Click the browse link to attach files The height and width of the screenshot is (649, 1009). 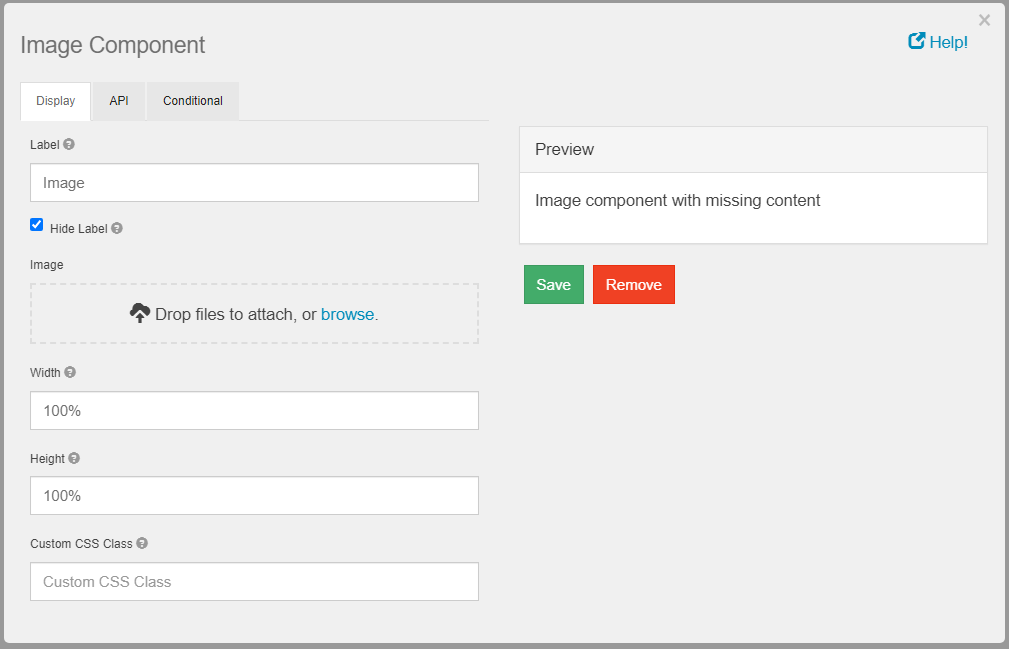click(x=347, y=314)
